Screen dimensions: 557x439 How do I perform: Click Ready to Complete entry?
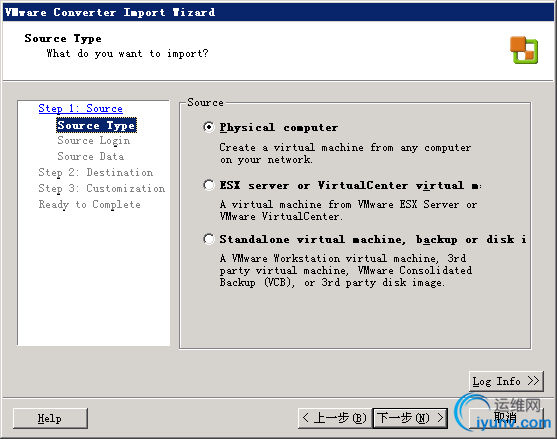click(x=90, y=205)
